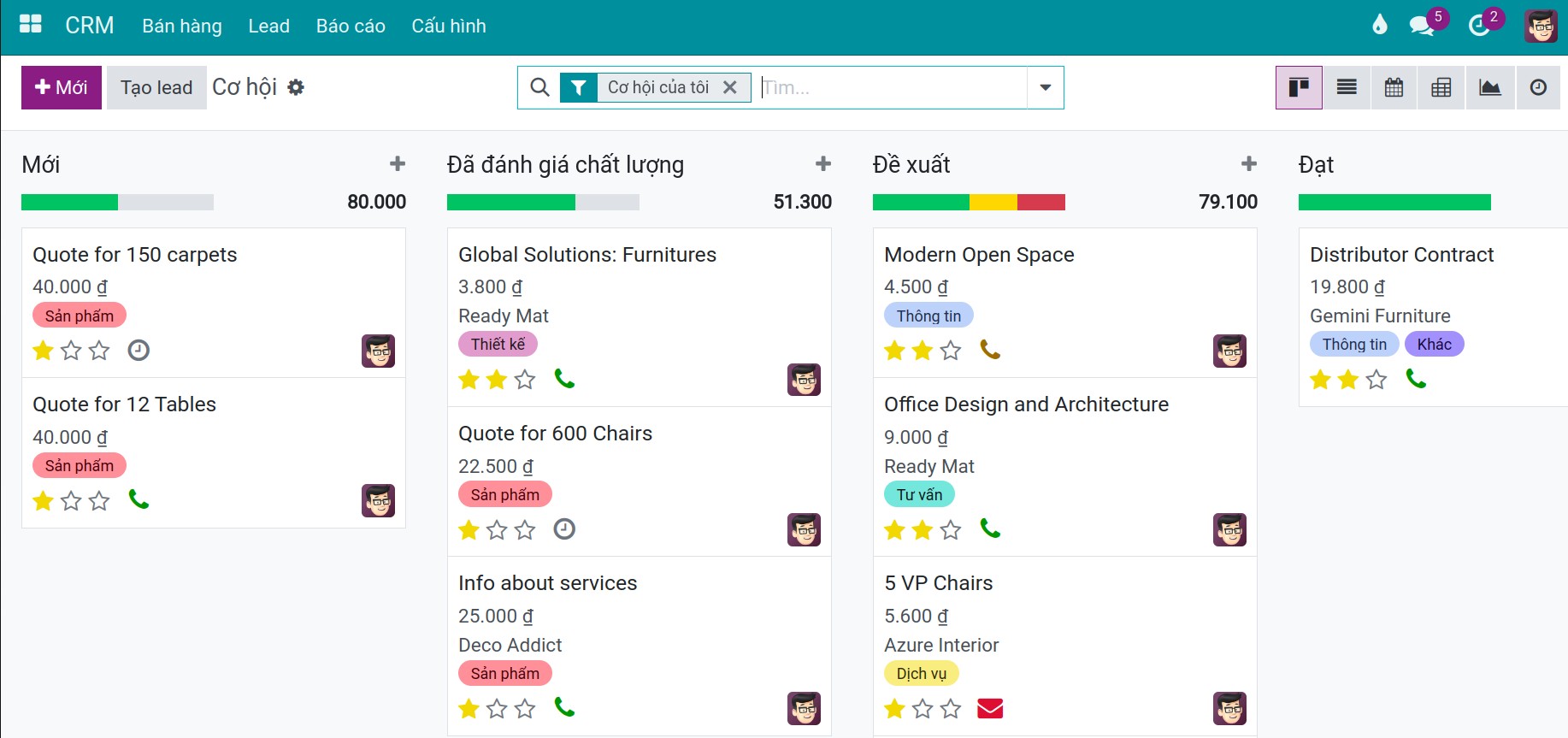Remove the Cơ hội của tôi filter
The width and height of the screenshot is (1568, 738).
730,87
